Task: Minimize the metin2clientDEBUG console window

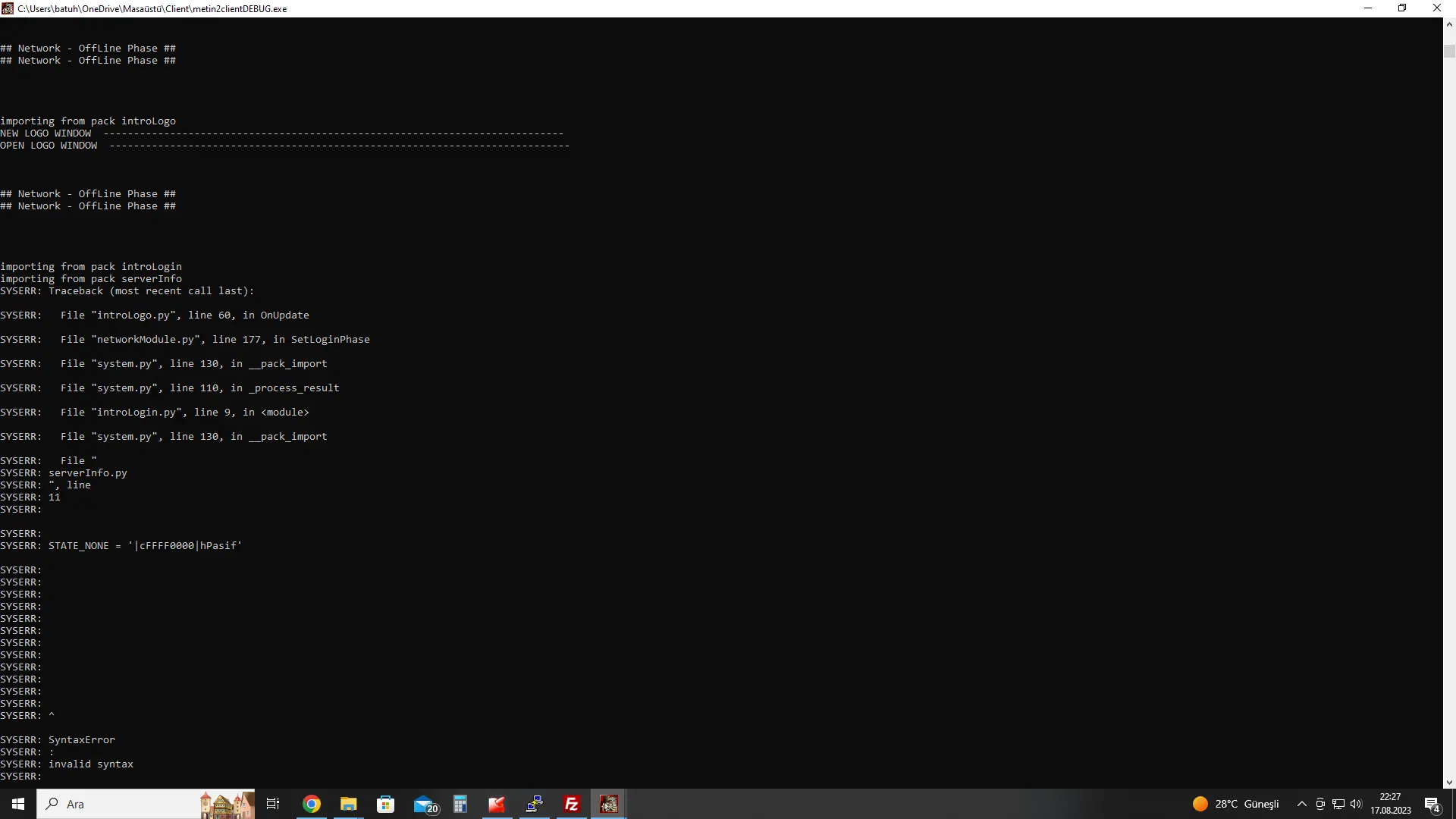Action: click(x=1368, y=8)
